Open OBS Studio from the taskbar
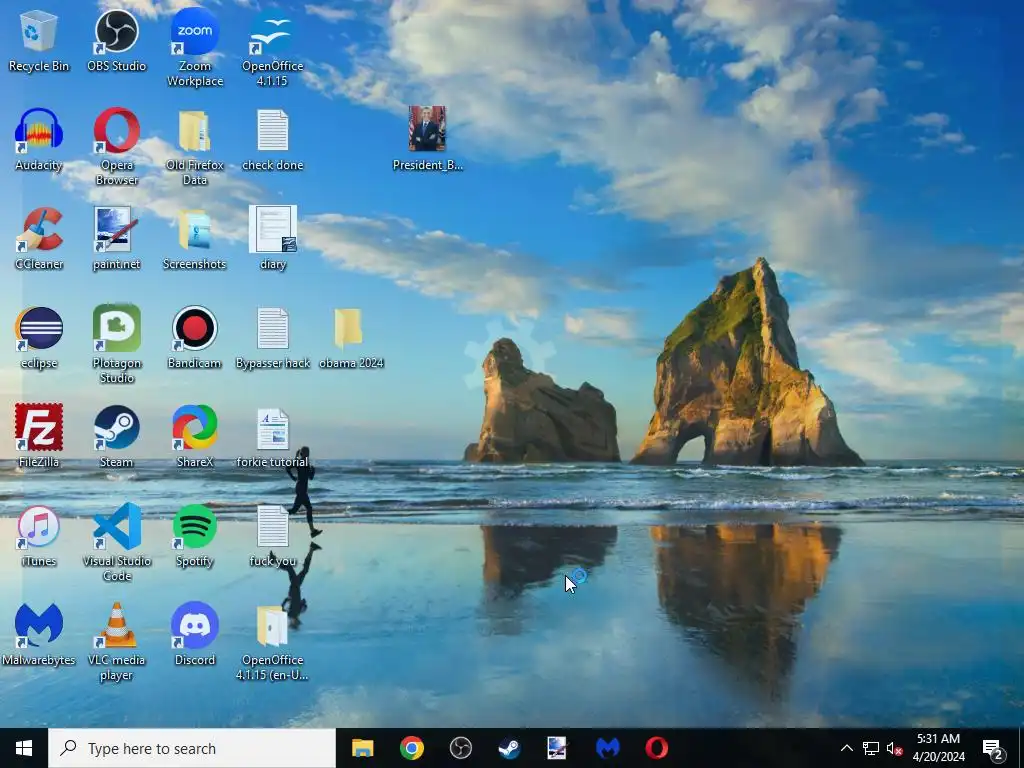This screenshot has height=768, width=1024. point(460,748)
